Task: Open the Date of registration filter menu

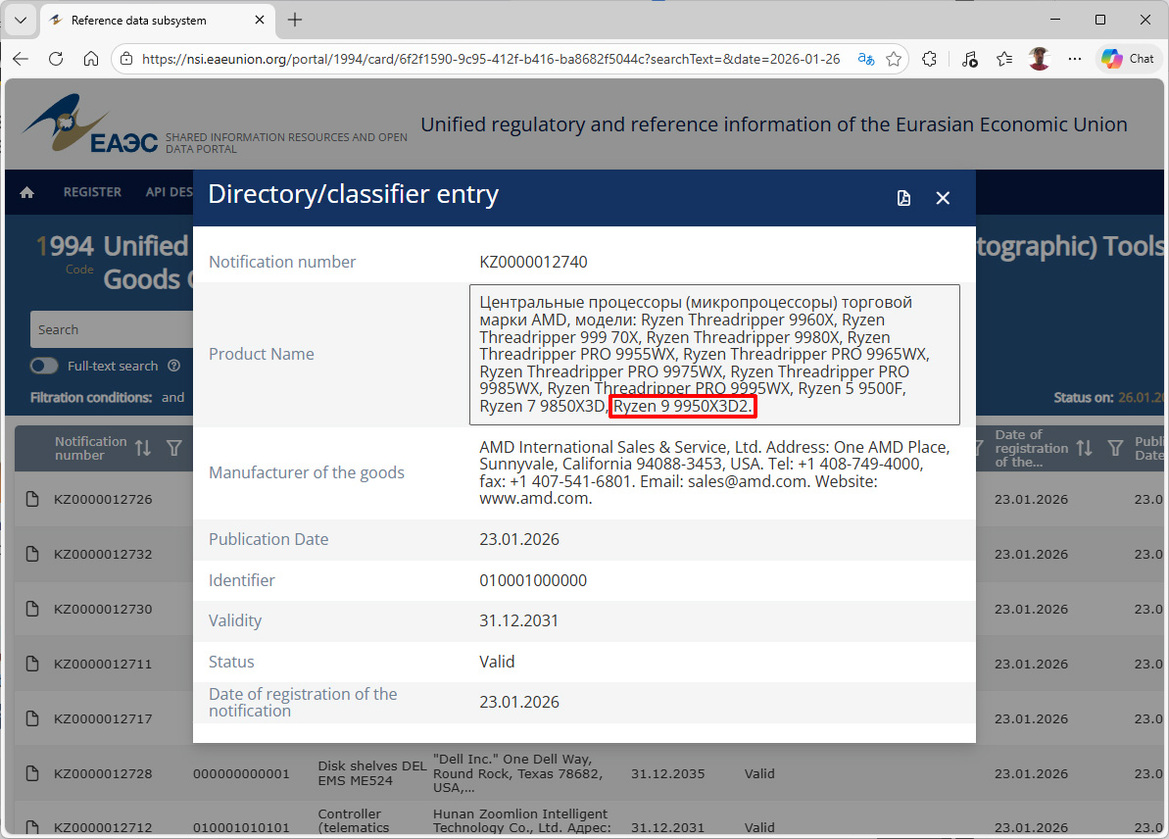Action: point(1114,448)
